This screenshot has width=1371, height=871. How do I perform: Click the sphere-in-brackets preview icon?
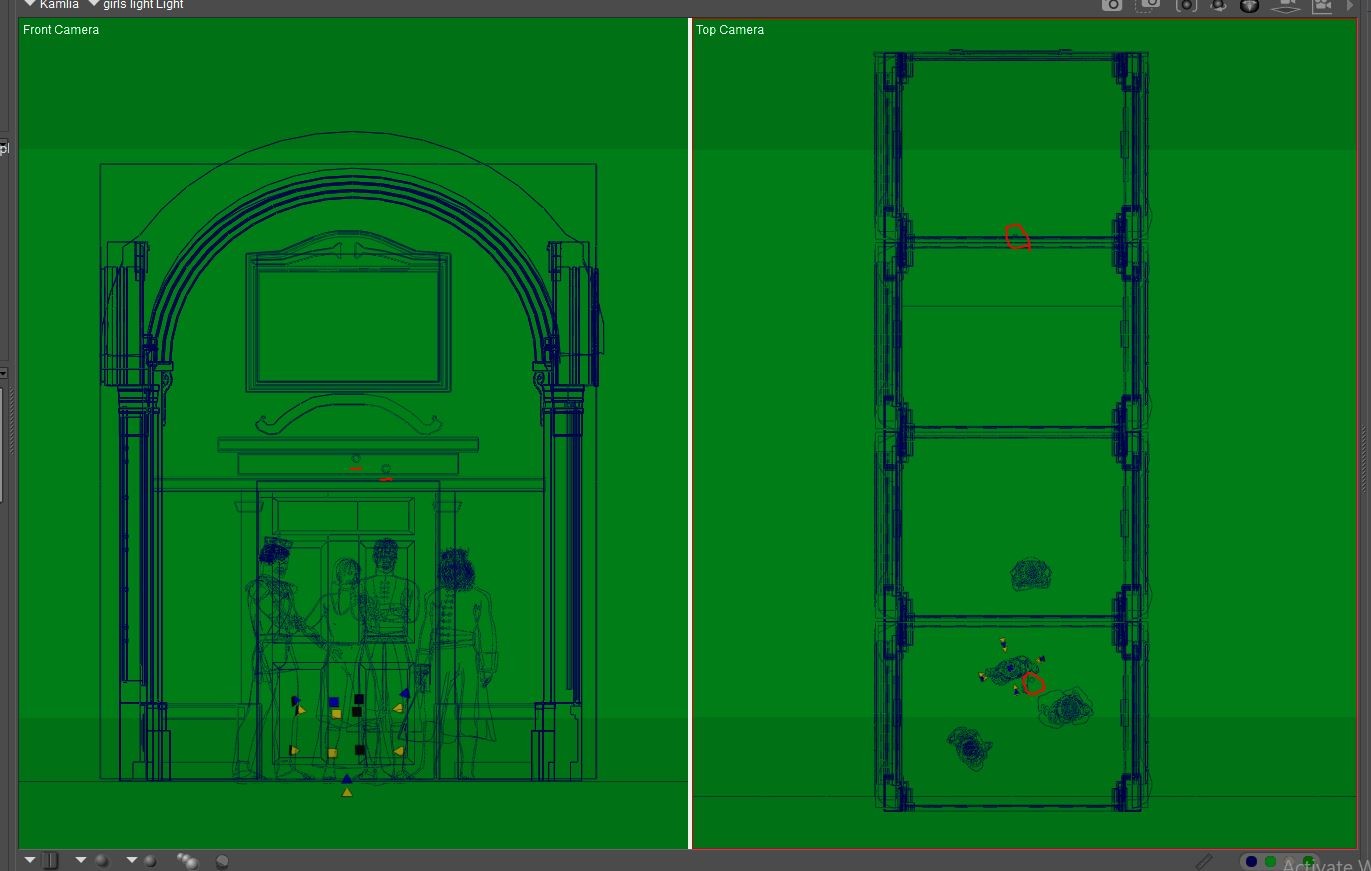pos(1186,5)
